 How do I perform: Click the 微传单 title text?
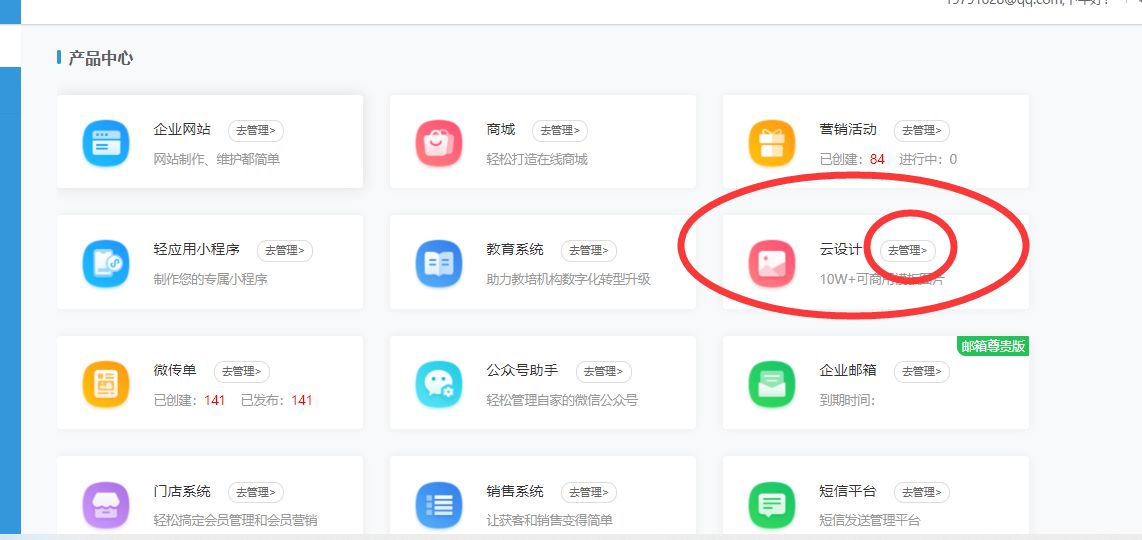coord(175,371)
